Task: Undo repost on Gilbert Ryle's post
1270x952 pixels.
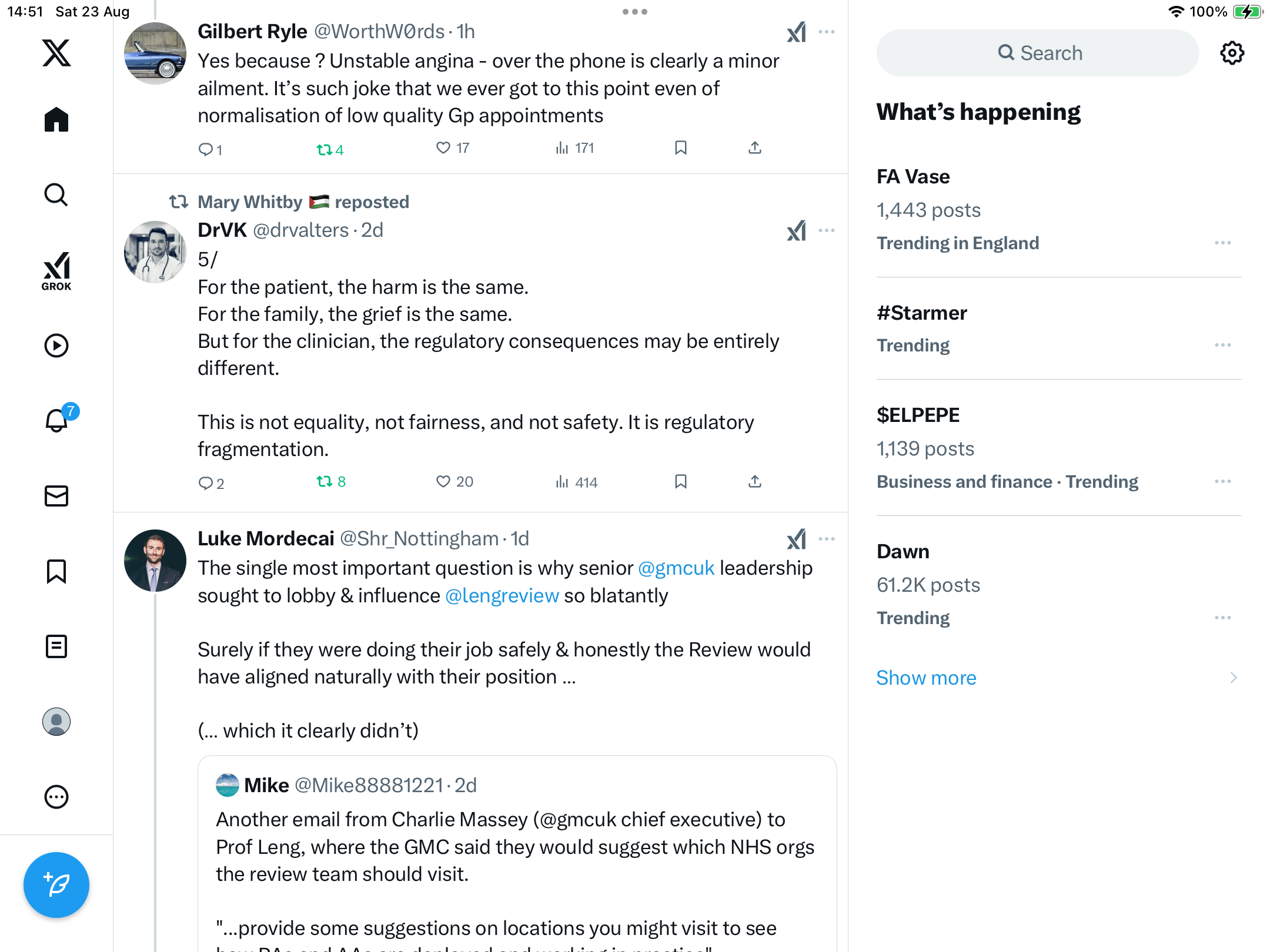Action: tap(325, 149)
